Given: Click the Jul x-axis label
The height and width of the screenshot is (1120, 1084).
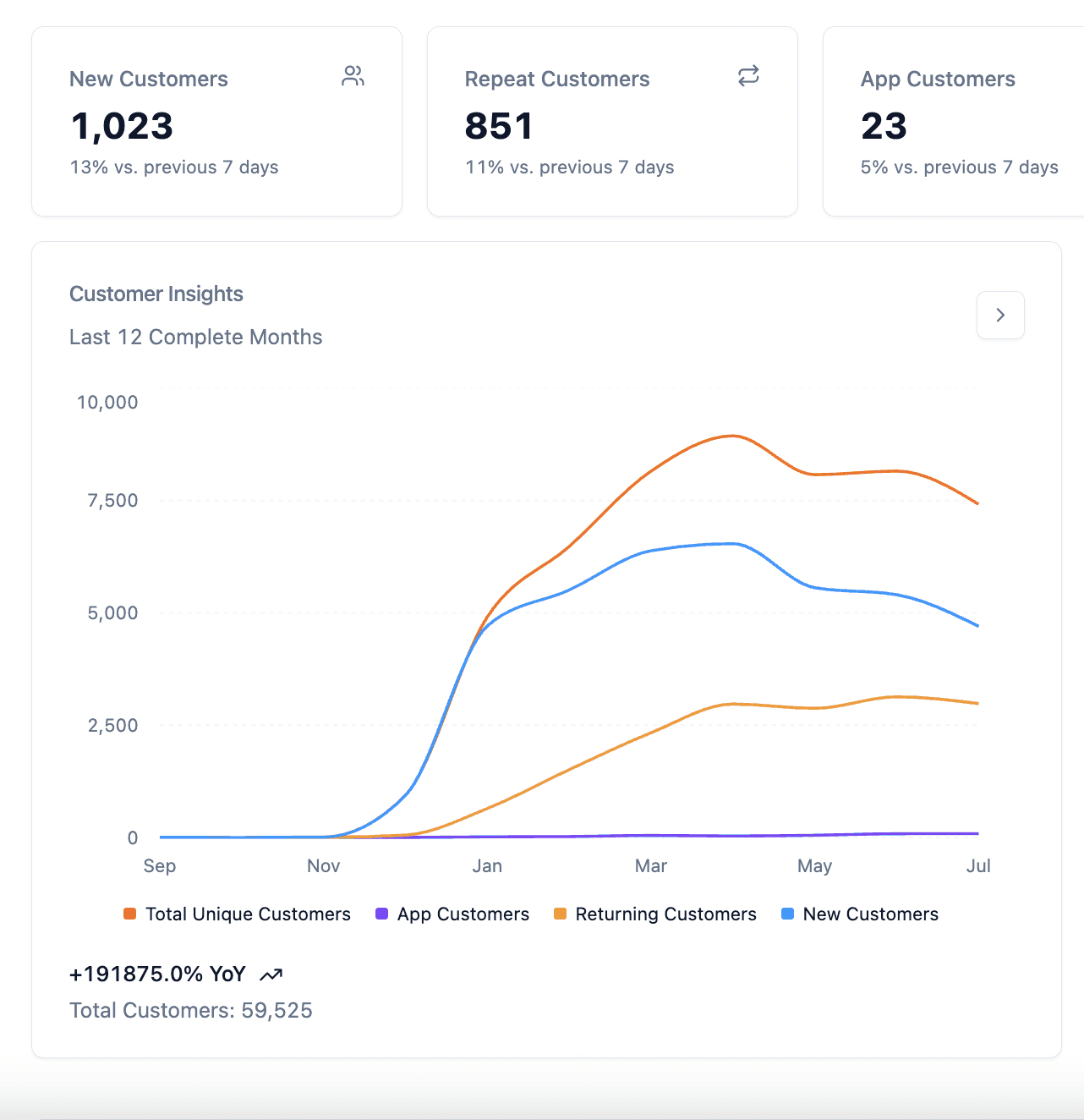Looking at the screenshot, I should pyautogui.click(x=978, y=866).
